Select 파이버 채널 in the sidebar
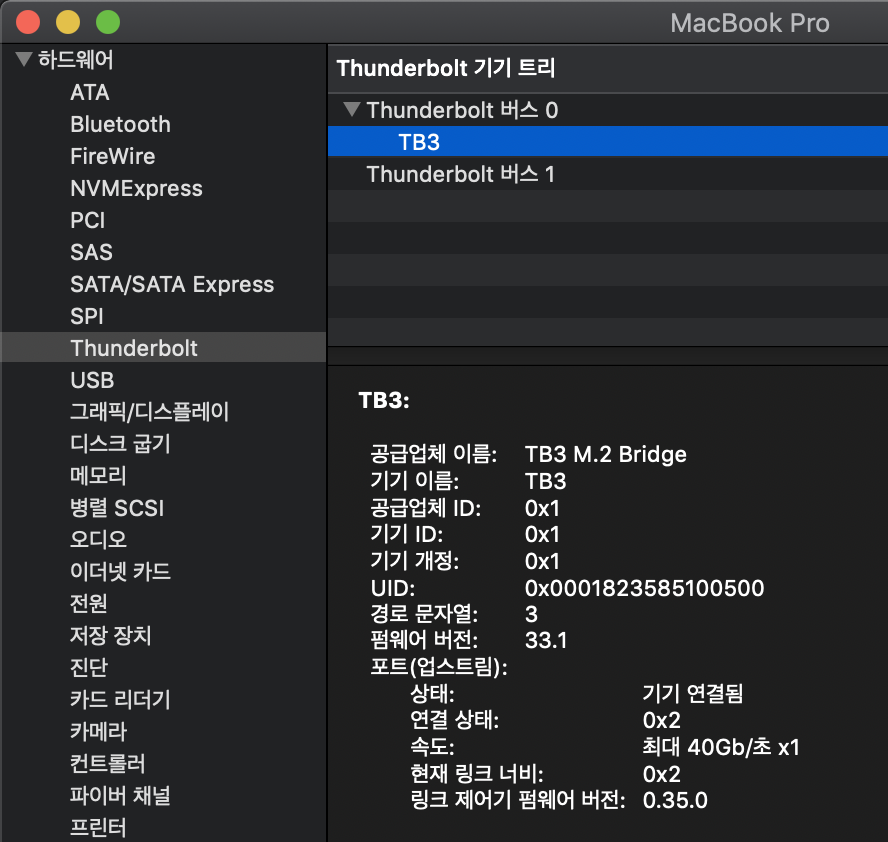The image size is (888, 842). click(x=120, y=795)
